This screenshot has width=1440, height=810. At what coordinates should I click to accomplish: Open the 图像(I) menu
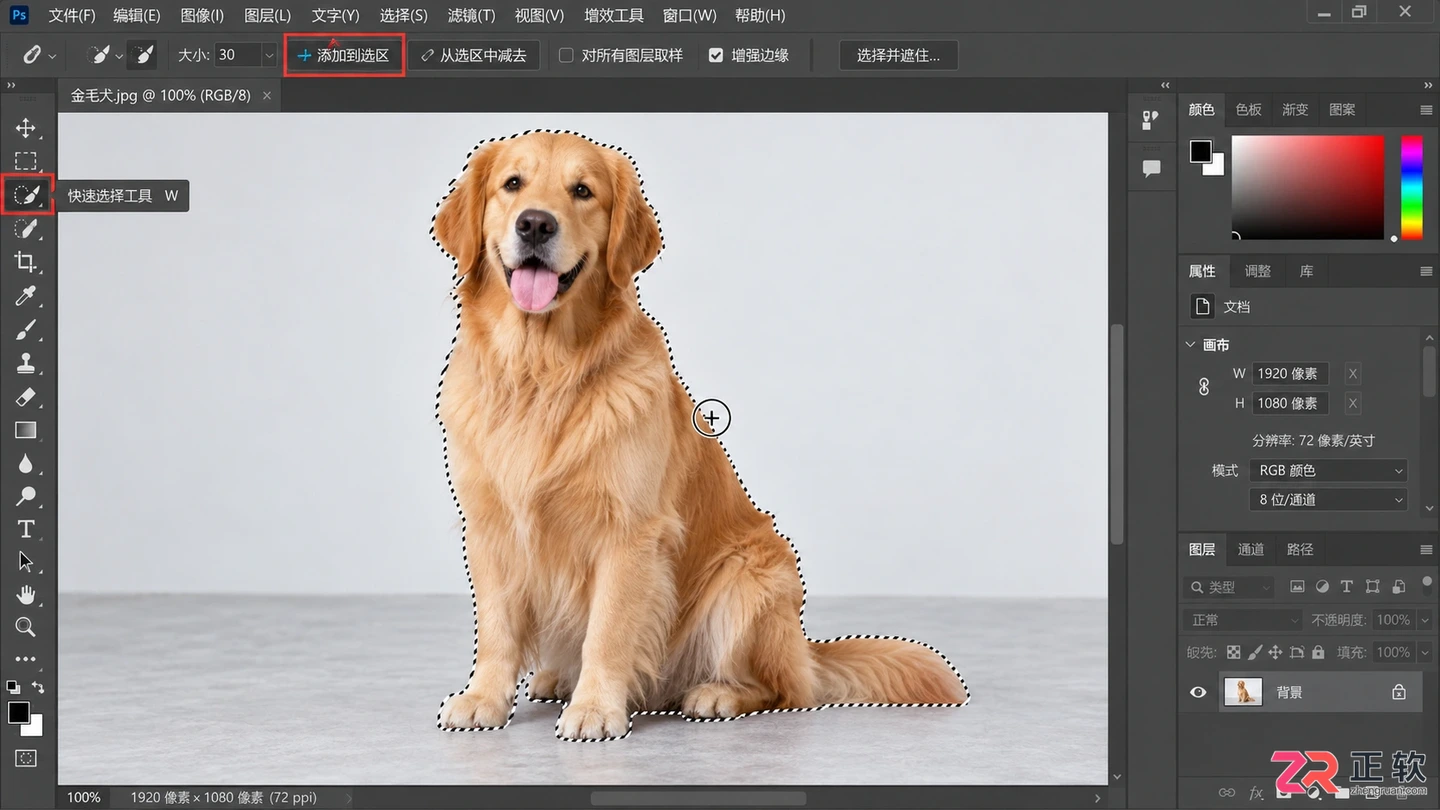[202, 15]
